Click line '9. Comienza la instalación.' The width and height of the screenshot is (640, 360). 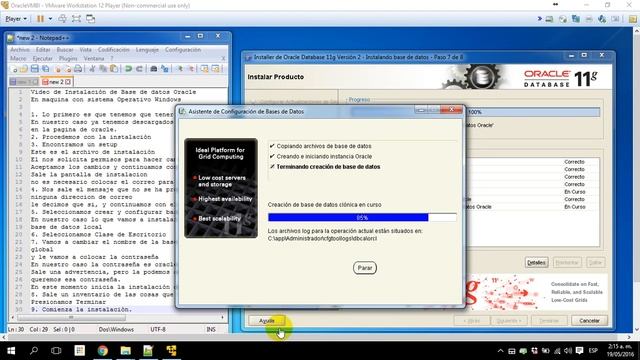(81, 309)
